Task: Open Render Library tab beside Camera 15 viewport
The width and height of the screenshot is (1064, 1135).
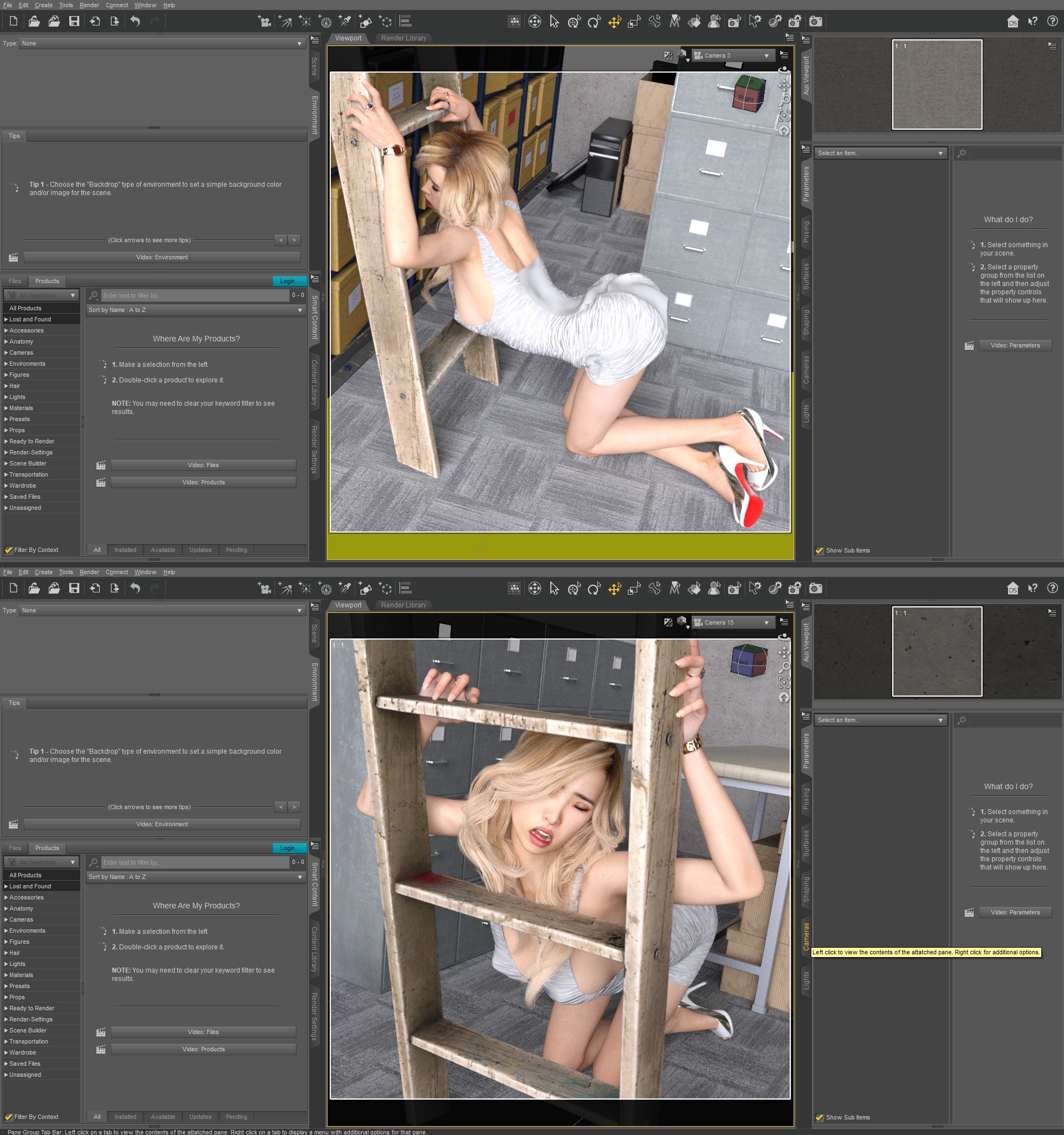Action: pos(403,605)
